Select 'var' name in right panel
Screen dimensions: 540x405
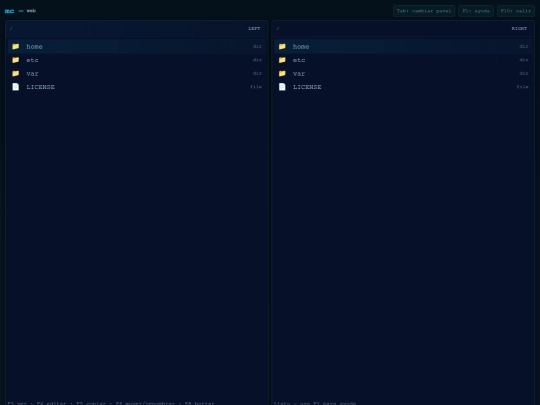(x=299, y=73)
